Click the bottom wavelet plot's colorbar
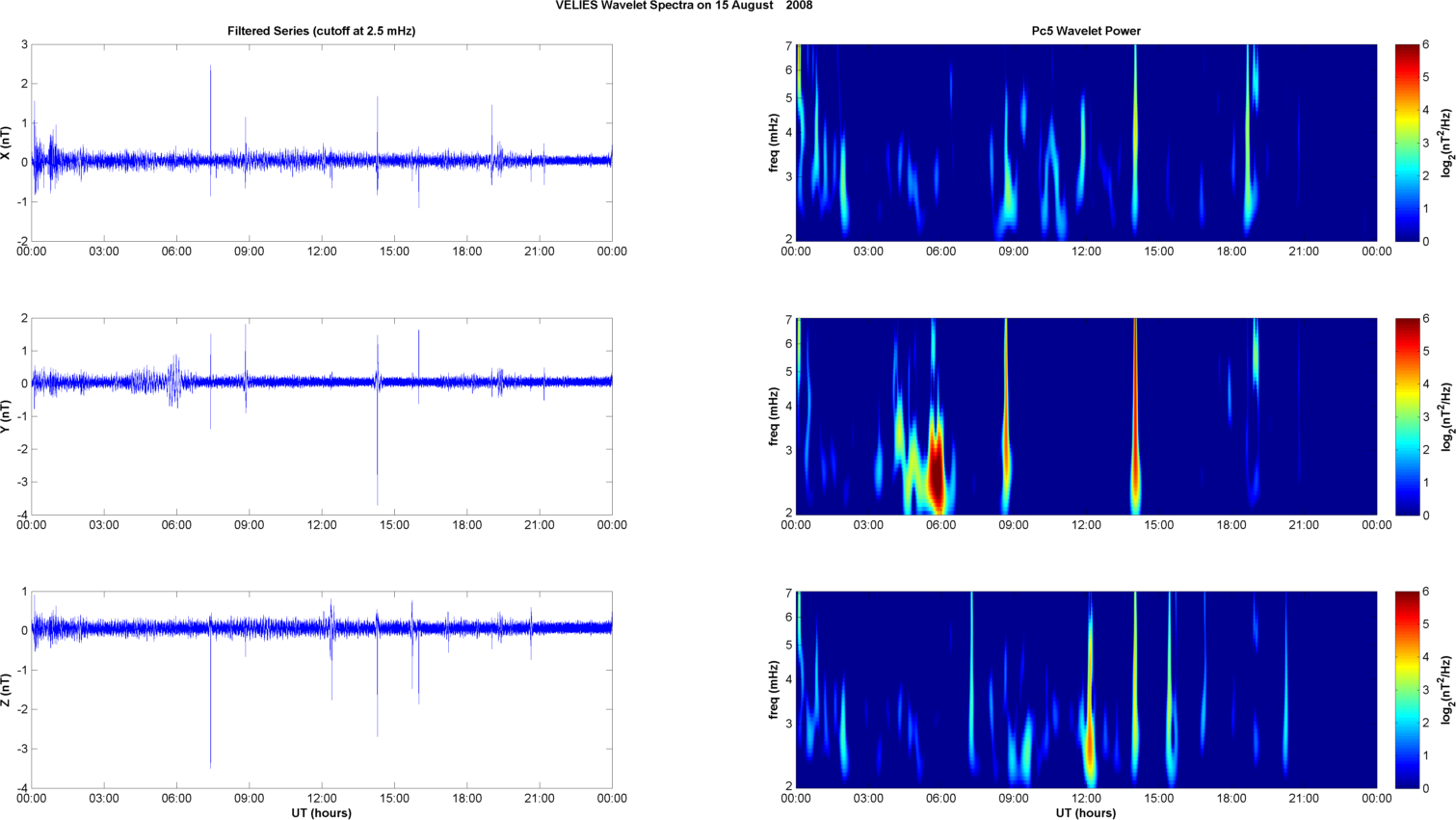This screenshot has width=1456, height=820. click(1407, 690)
